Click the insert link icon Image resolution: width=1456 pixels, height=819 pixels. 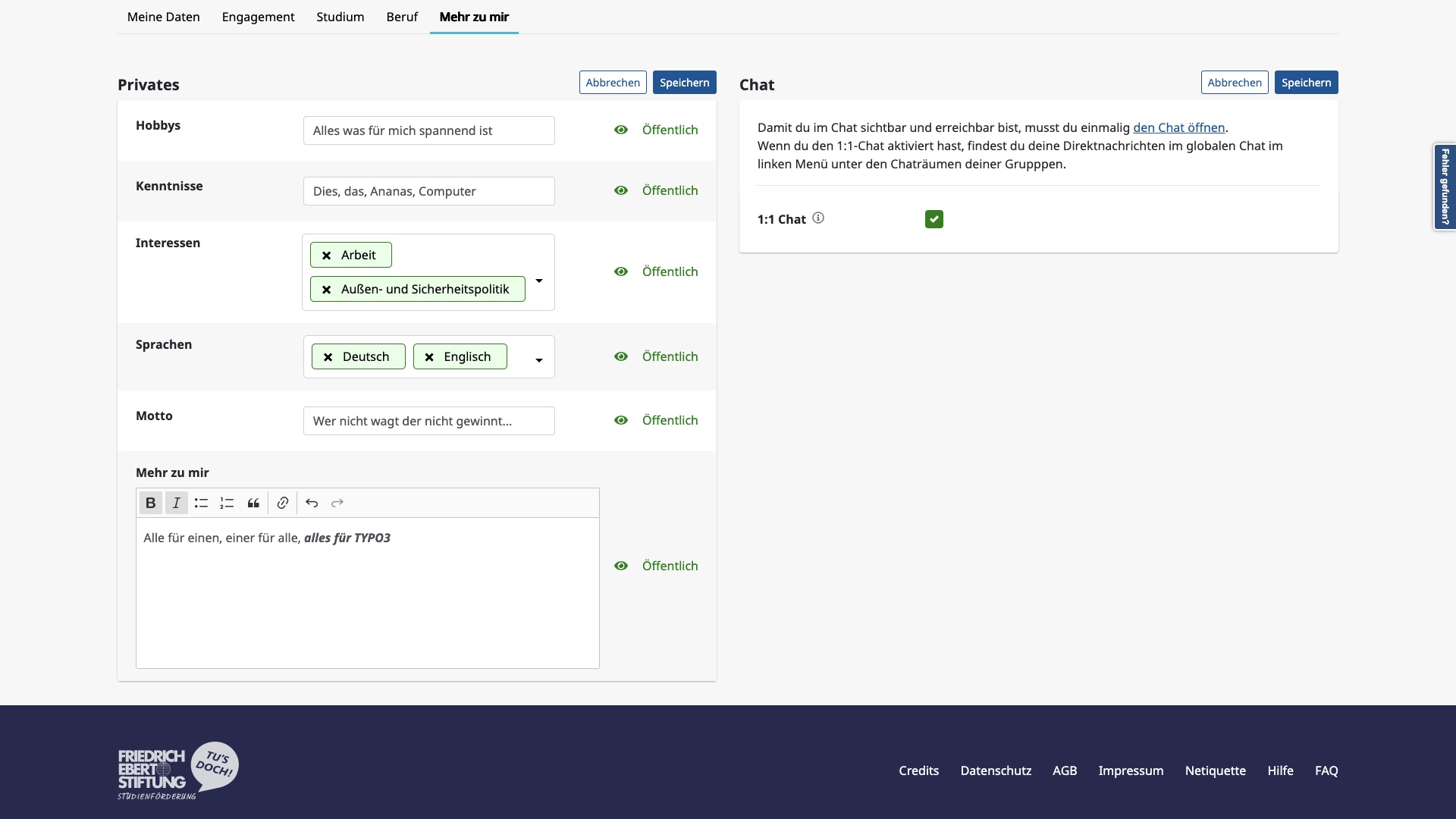pyautogui.click(x=283, y=503)
